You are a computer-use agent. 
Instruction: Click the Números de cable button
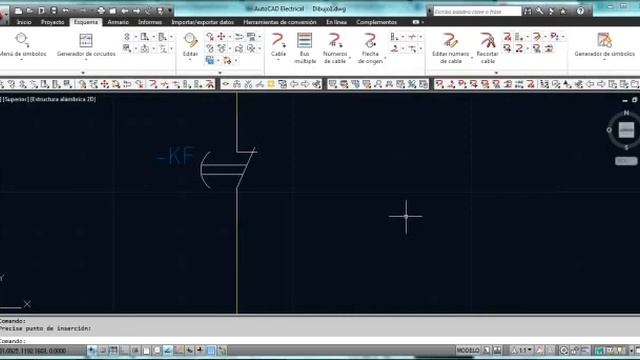tap(335, 48)
